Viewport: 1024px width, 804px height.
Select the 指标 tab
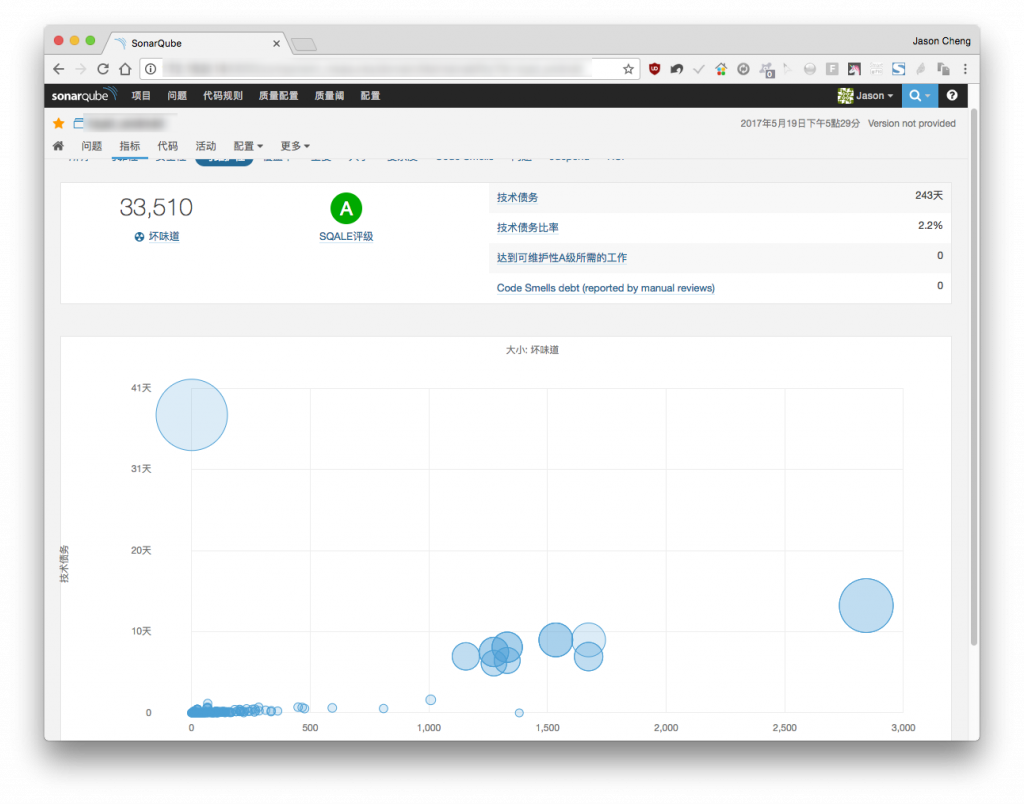tap(129, 146)
